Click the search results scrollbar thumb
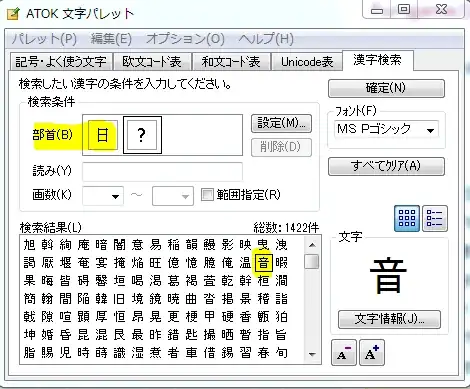 312,261
